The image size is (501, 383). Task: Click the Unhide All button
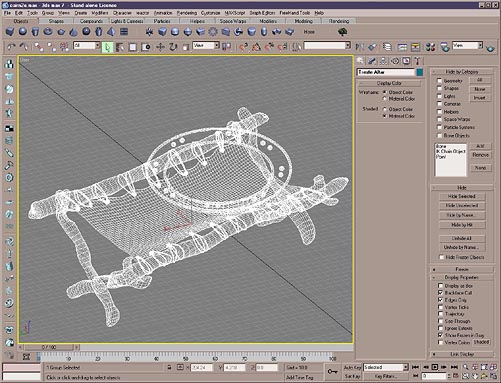pyautogui.click(x=462, y=238)
